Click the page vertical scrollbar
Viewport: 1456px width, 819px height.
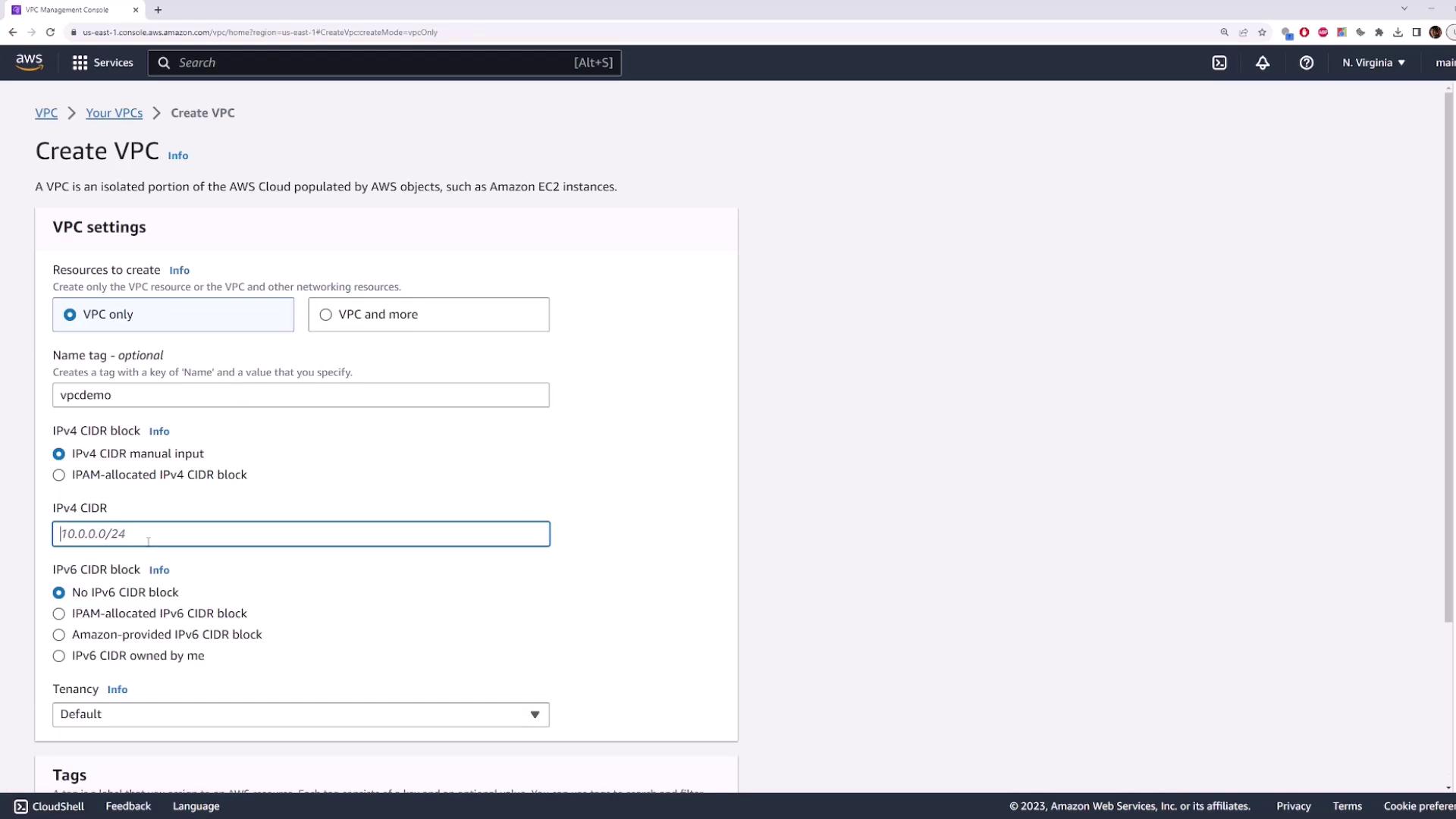point(1448,356)
